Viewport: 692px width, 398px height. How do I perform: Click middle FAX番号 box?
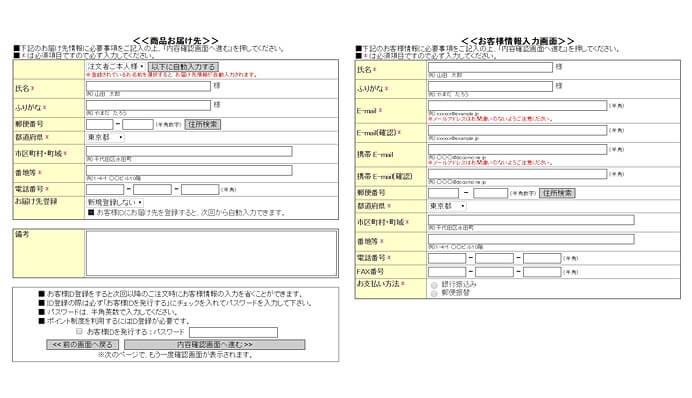(494, 272)
